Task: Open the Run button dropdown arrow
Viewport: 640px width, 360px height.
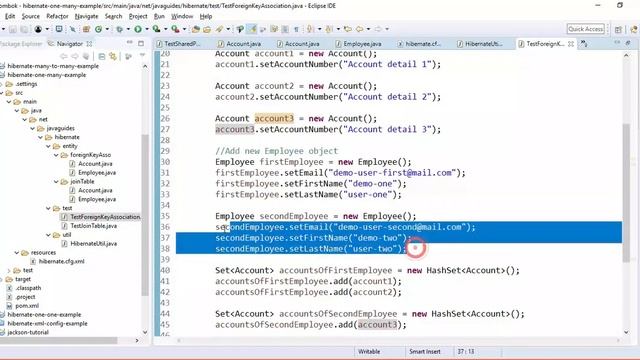Action: (147, 29)
